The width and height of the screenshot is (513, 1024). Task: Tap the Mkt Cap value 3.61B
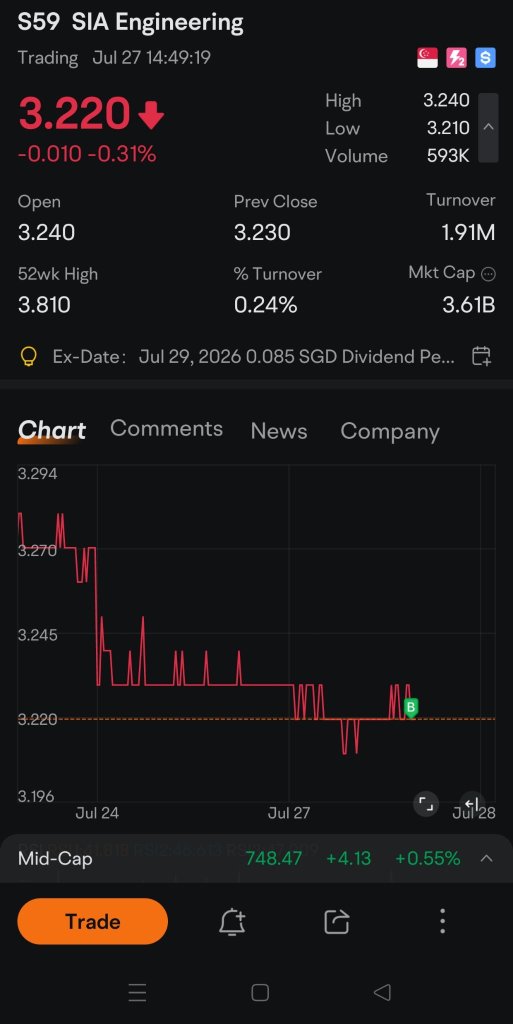tap(469, 305)
